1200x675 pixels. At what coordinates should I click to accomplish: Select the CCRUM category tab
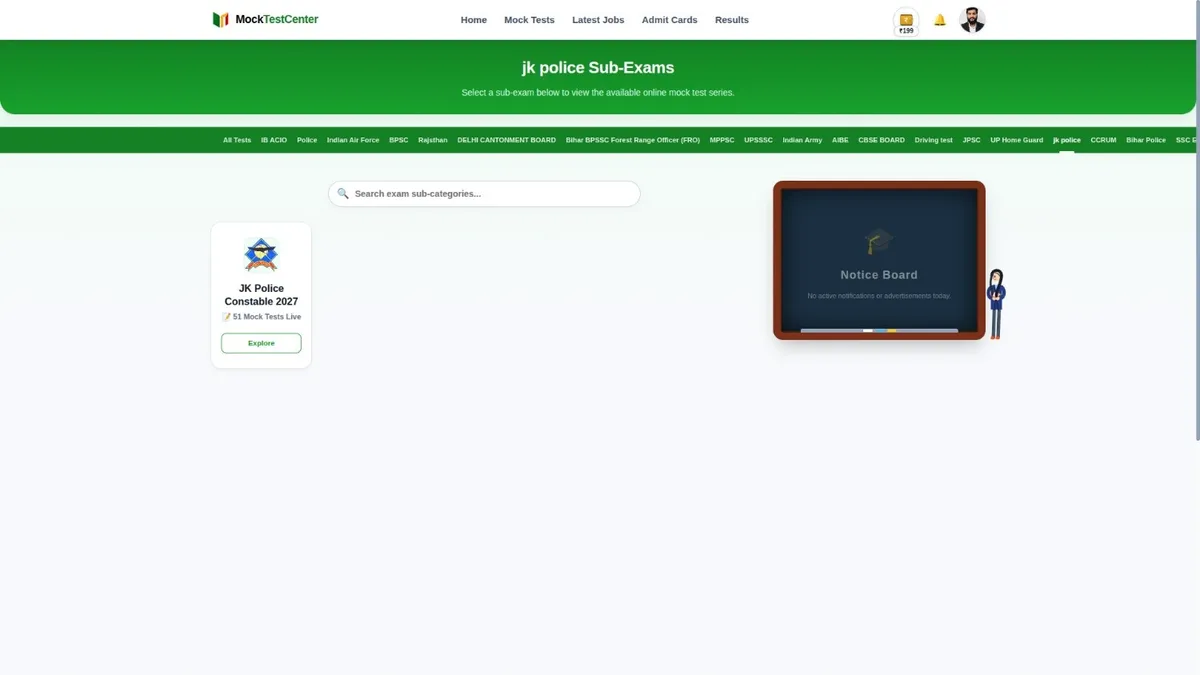point(1103,140)
